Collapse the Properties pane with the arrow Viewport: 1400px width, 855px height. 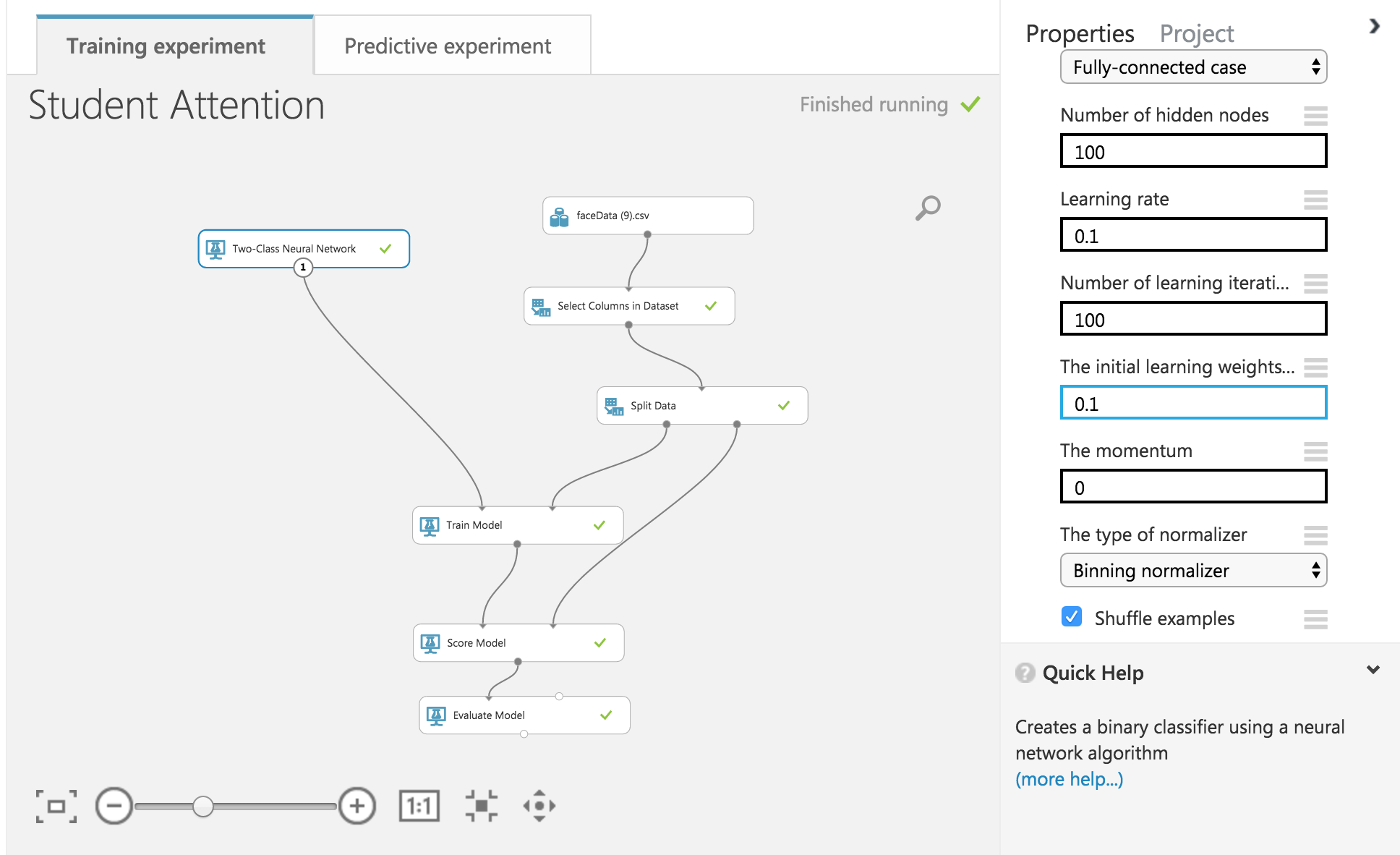point(1374,27)
